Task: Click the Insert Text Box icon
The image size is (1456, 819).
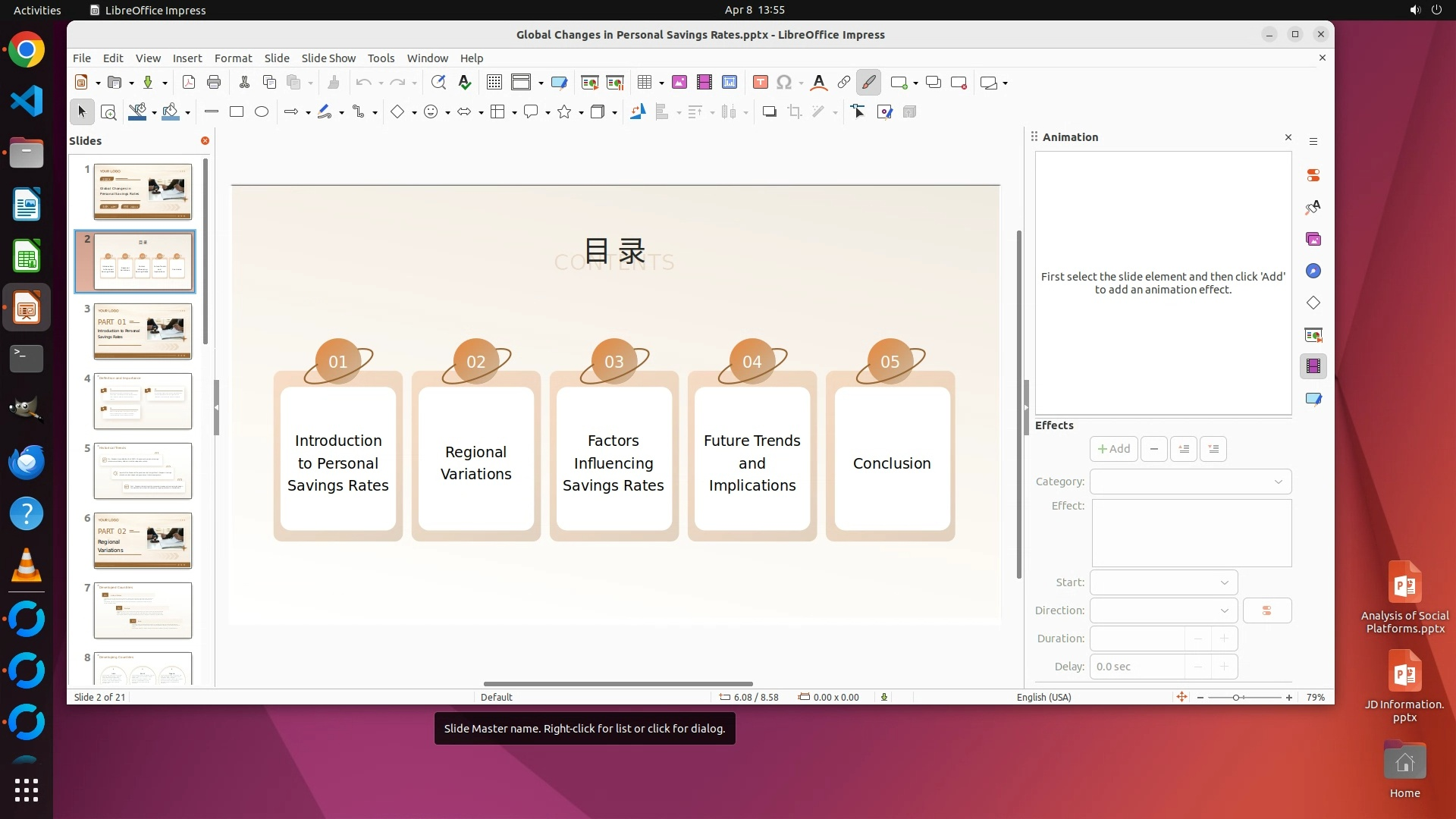Action: (x=761, y=83)
